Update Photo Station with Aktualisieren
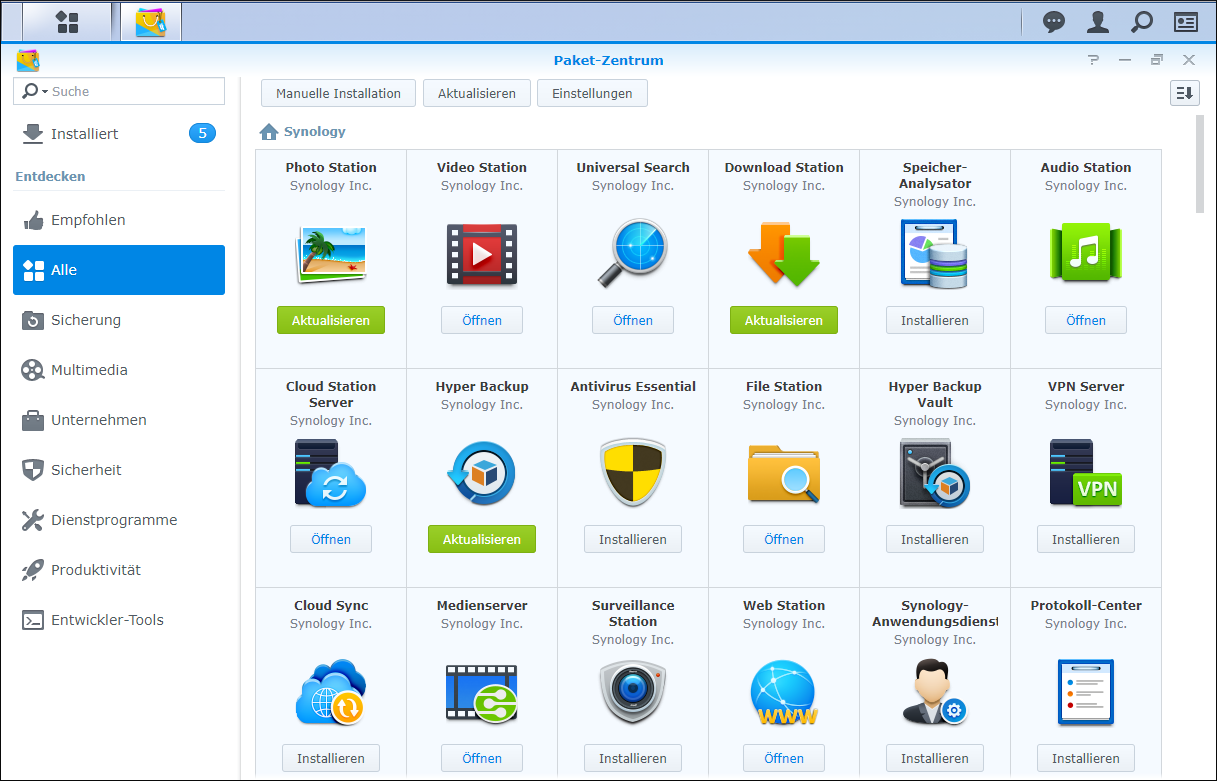Screen dimensions: 1217x781 pos(331,320)
